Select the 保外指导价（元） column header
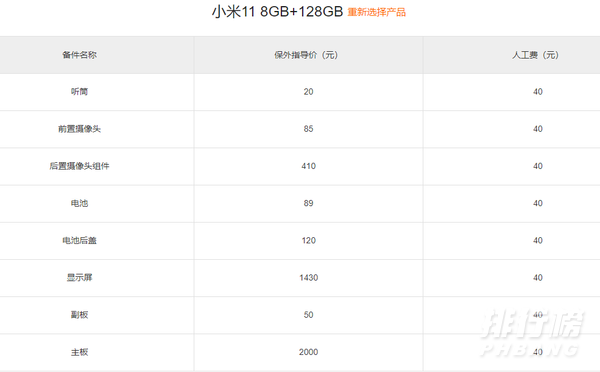This screenshot has width=600, height=372. 306,55
